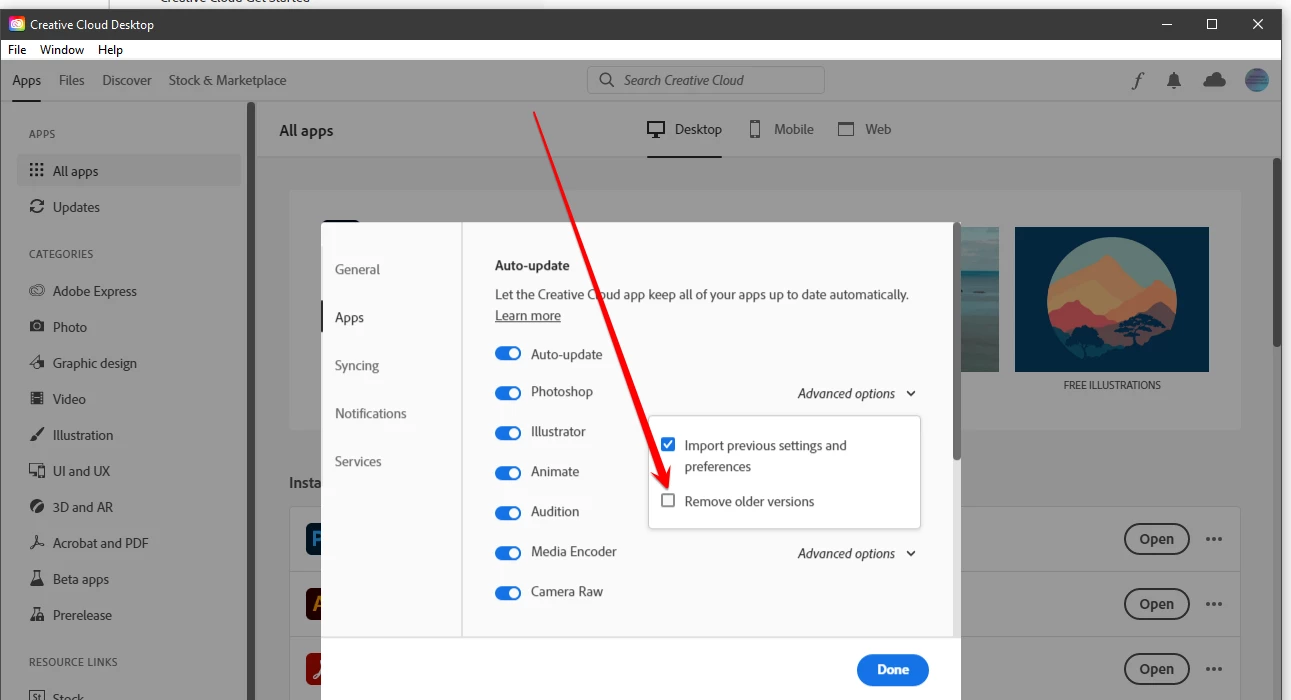Click the Done button
The height and width of the screenshot is (700, 1291).
tap(893, 670)
